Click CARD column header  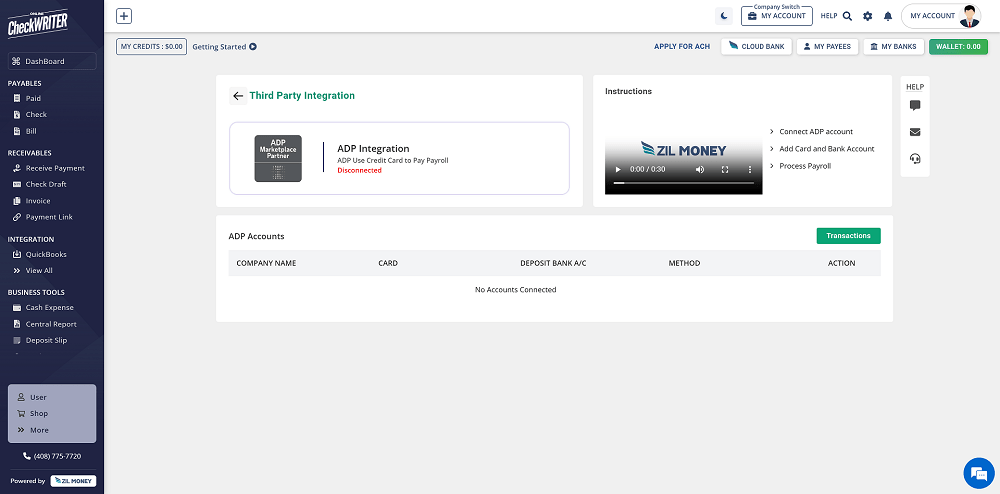click(x=388, y=263)
